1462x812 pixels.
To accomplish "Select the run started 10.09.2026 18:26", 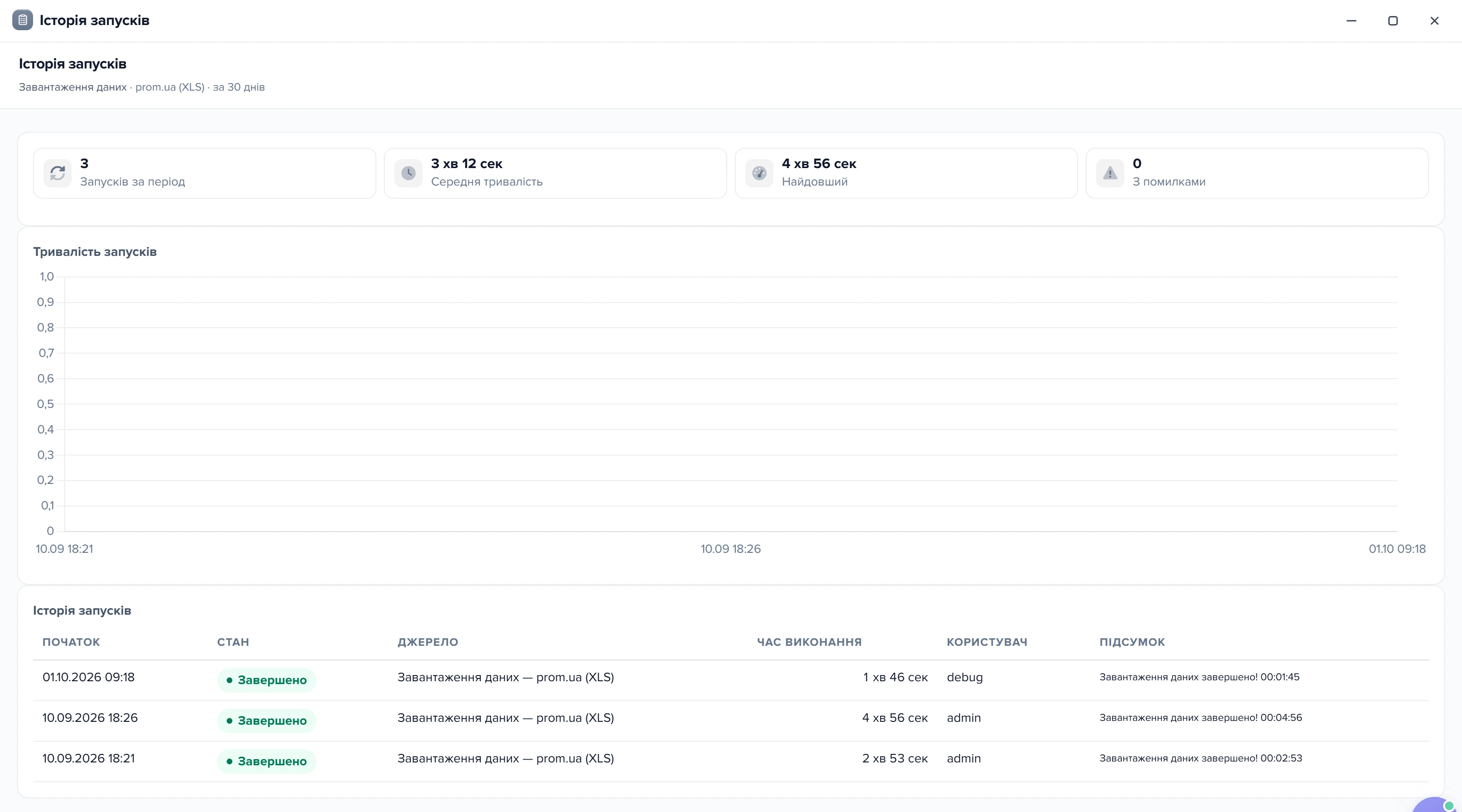I will tap(731, 720).
